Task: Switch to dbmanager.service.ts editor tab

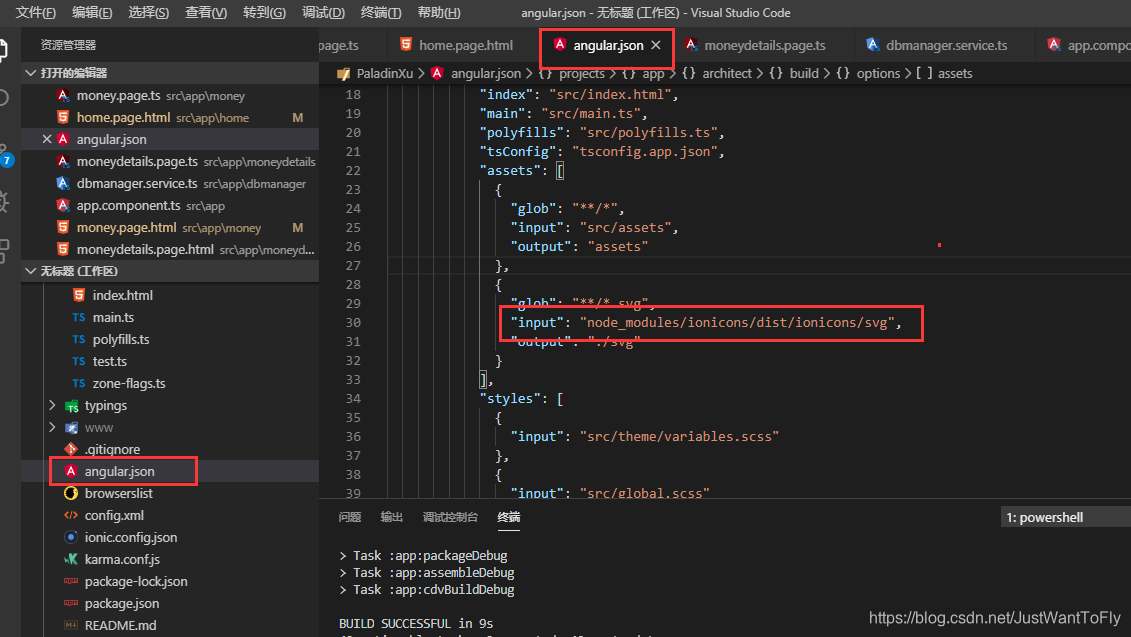Action: (944, 45)
